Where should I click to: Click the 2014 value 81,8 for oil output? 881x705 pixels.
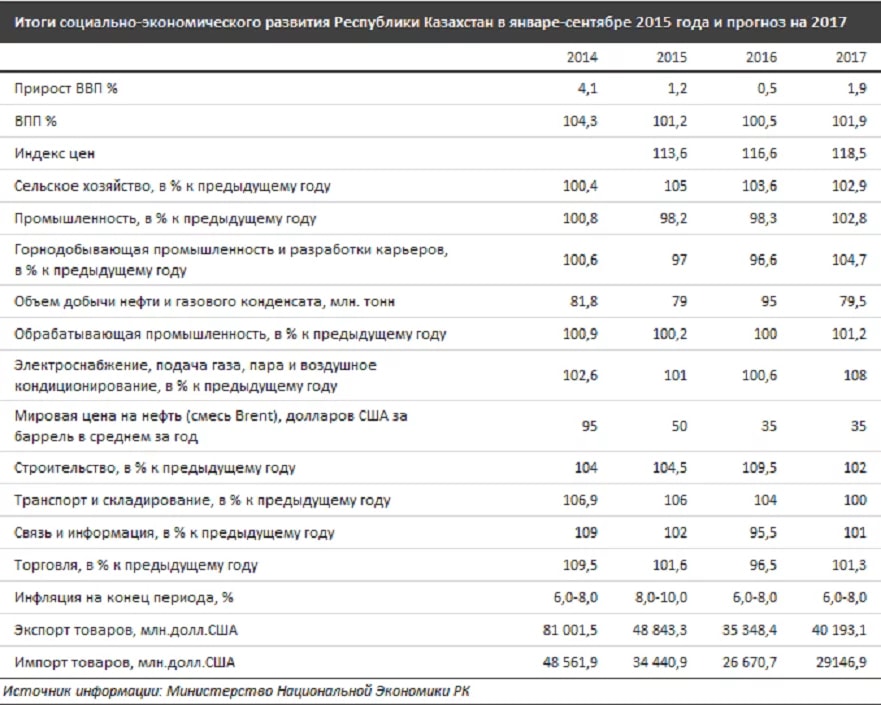(584, 302)
